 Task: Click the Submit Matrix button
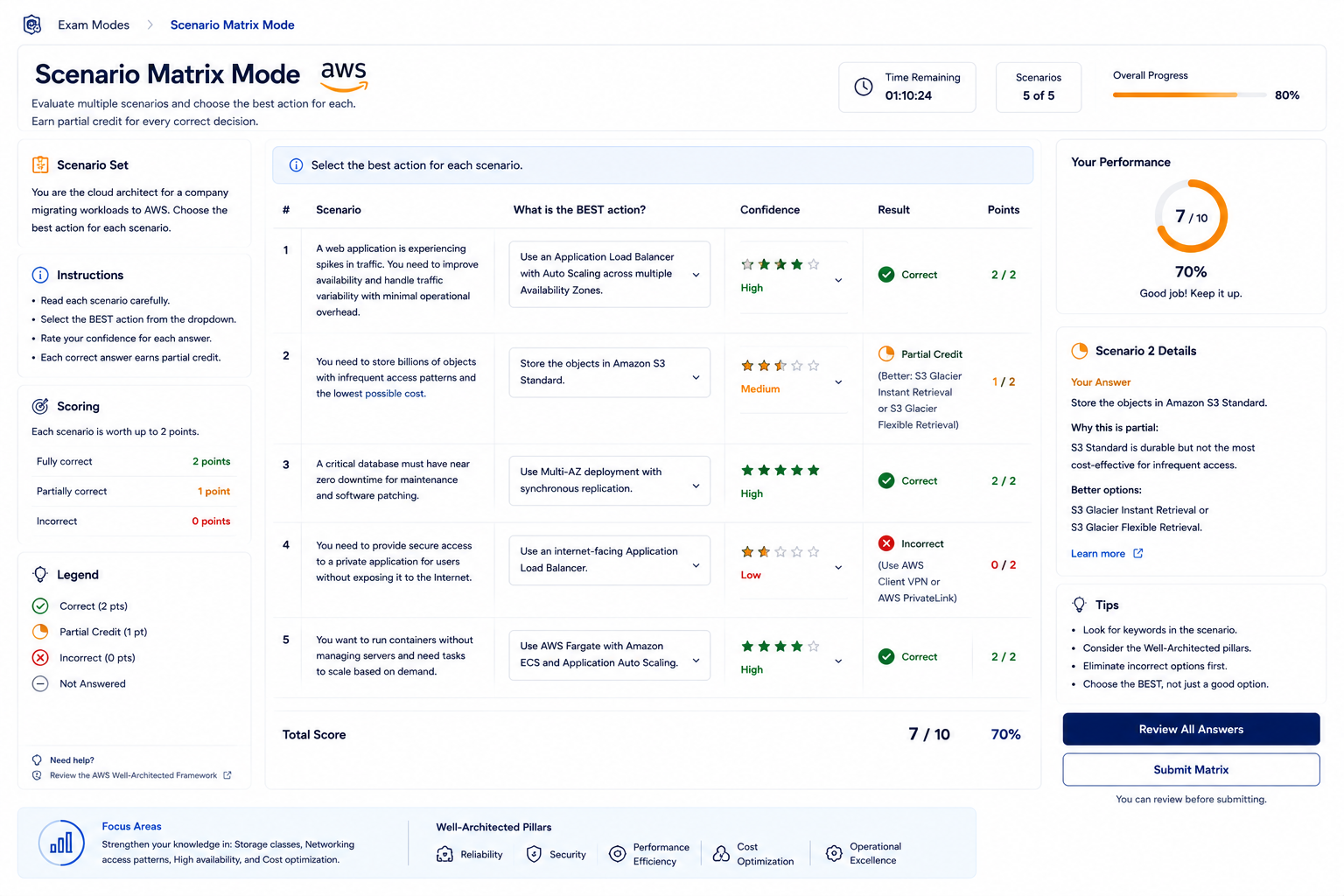click(x=1191, y=770)
